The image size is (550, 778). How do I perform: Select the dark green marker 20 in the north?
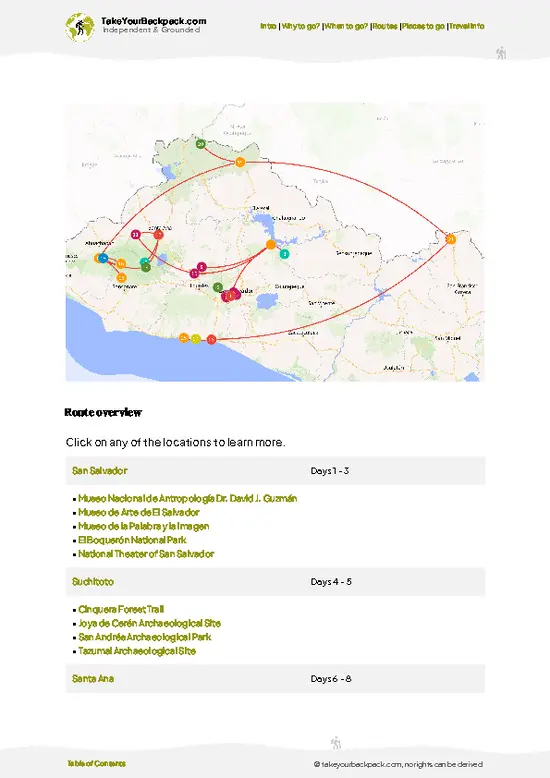point(201,144)
